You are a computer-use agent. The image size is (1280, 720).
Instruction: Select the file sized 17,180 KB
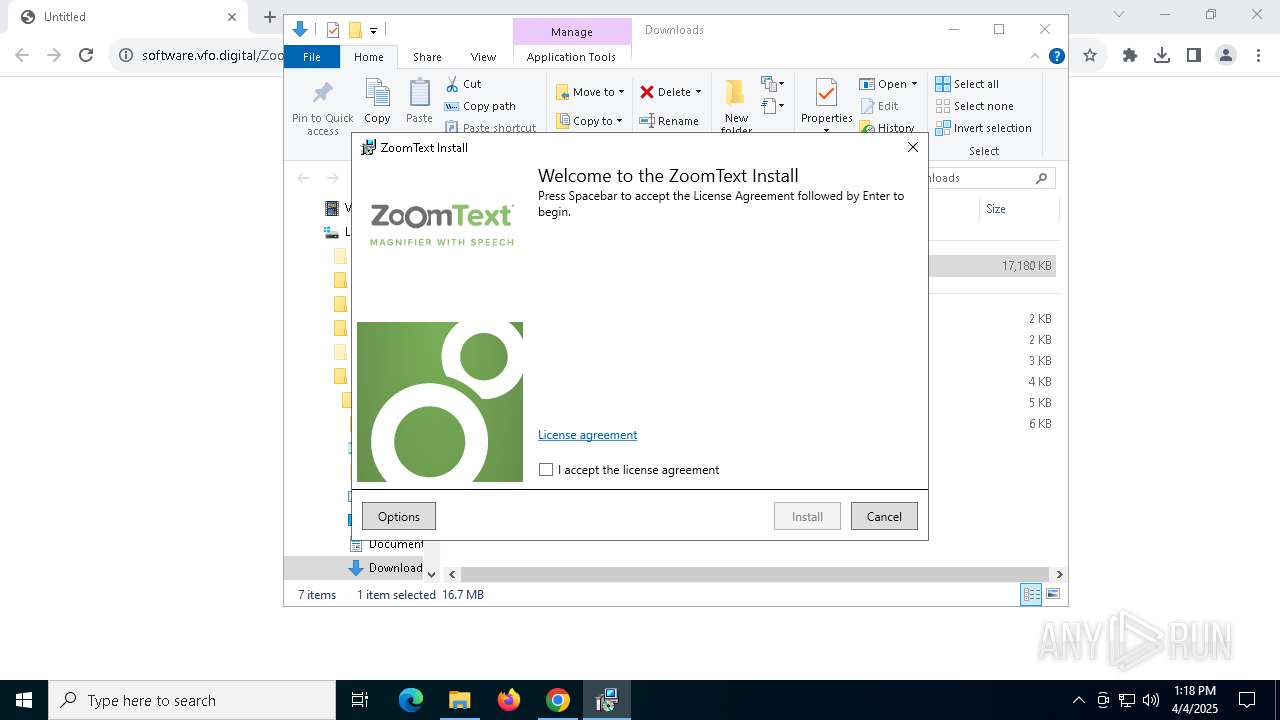pyautogui.click(x=992, y=266)
